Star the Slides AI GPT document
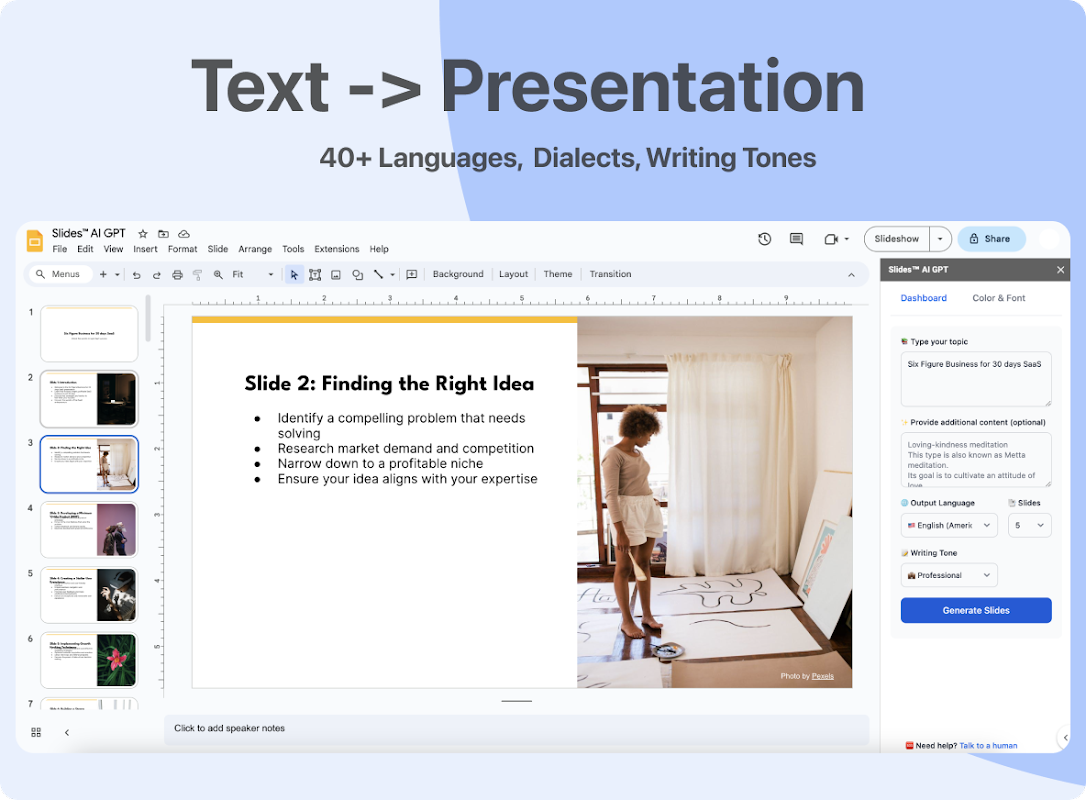 pos(143,234)
